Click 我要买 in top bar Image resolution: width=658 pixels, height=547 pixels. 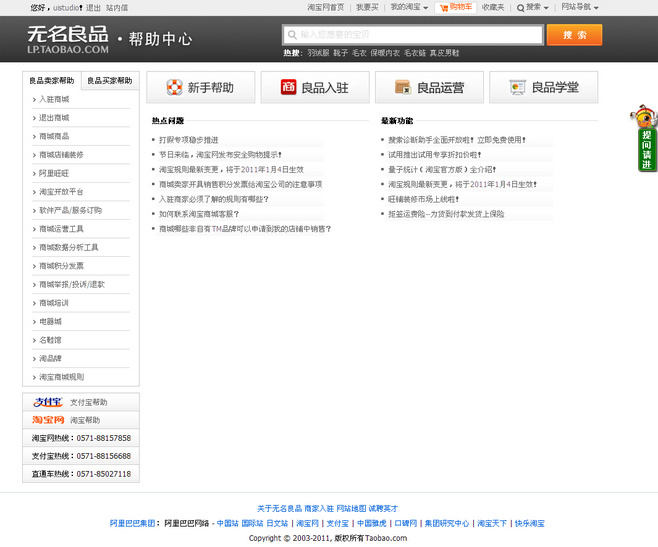coord(367,7)
